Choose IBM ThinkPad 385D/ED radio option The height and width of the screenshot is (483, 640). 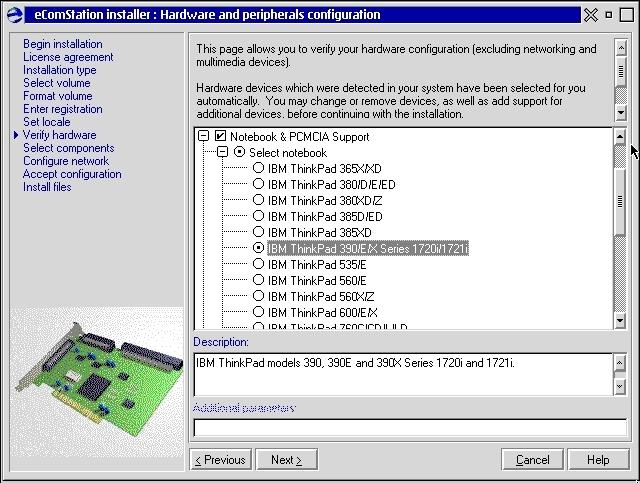(258, 216)
